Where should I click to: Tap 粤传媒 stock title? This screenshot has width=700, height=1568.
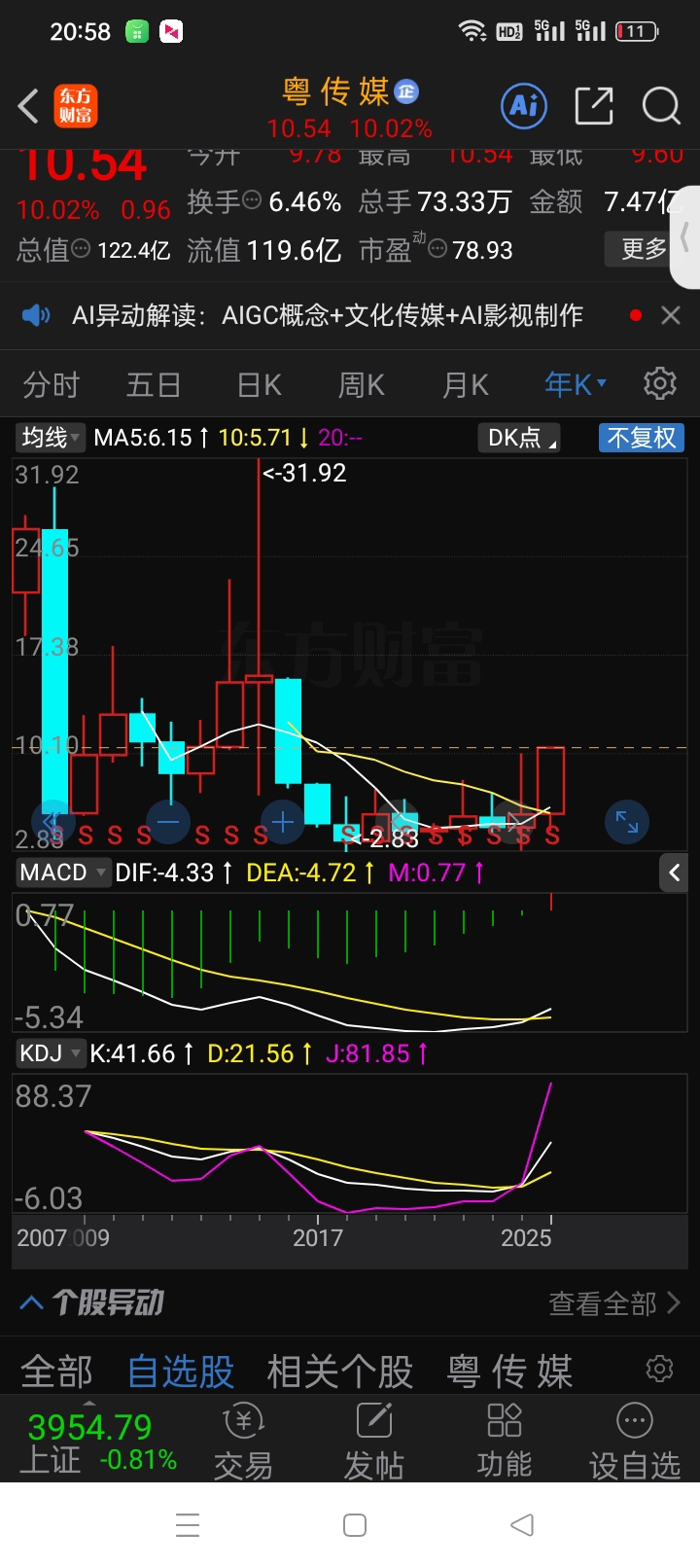click(x=335, y=91)
